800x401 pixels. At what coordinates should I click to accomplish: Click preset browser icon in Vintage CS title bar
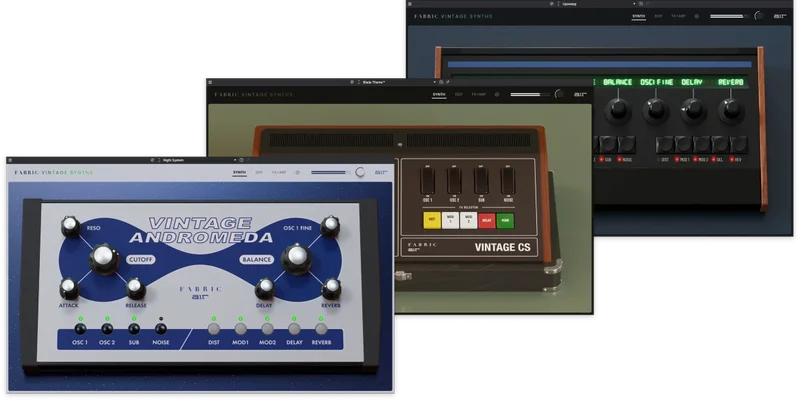pos(352,82)
